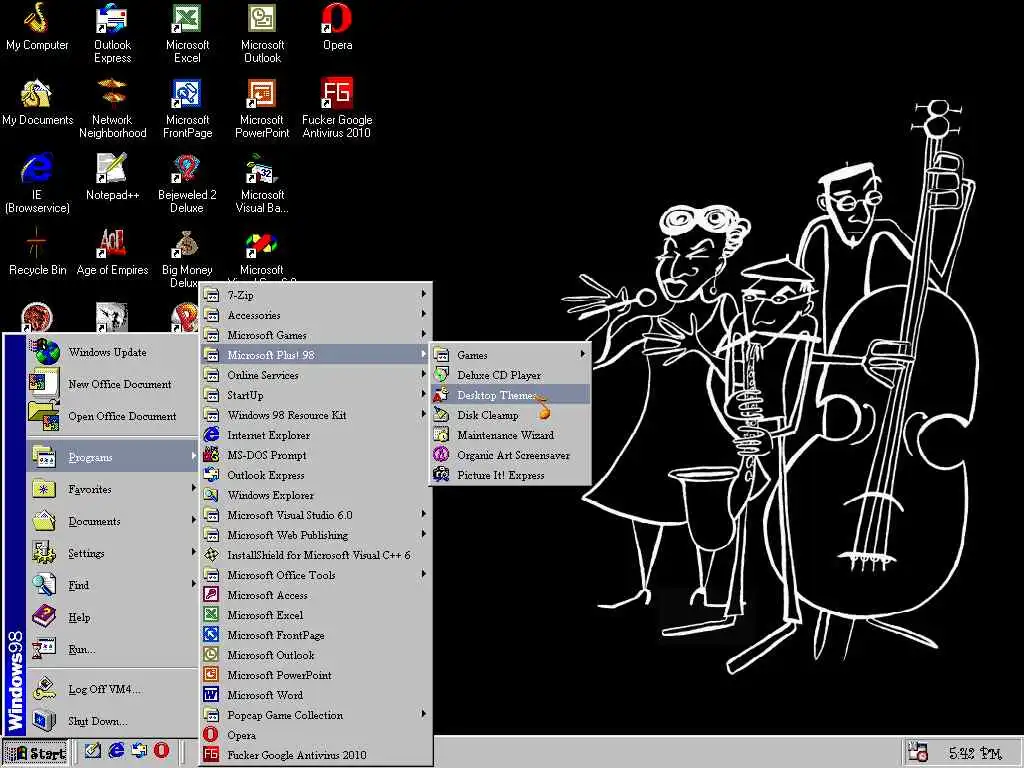Expand the Accessories program folder

315,315
